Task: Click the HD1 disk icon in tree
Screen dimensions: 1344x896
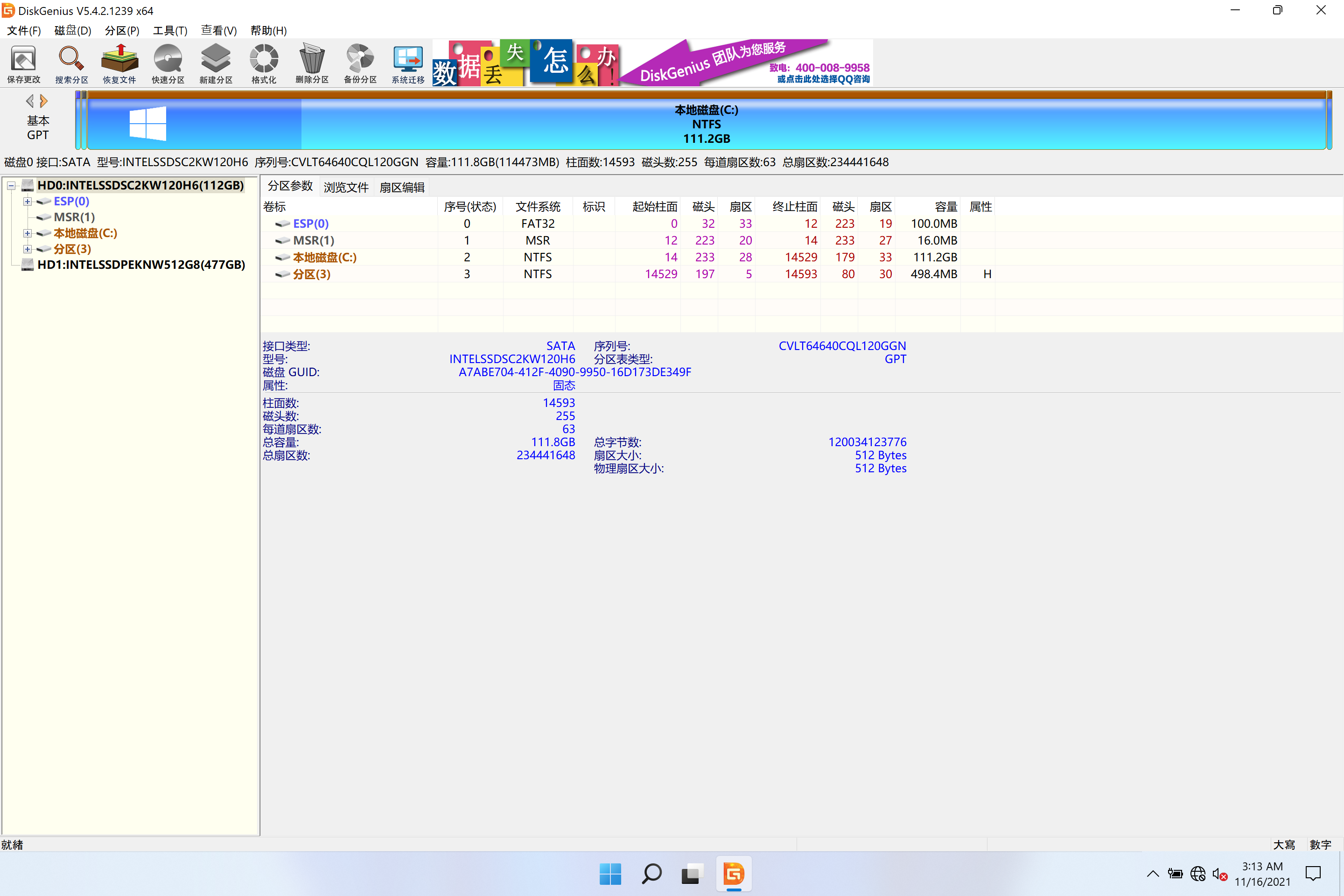Action: tap(28, 265)
